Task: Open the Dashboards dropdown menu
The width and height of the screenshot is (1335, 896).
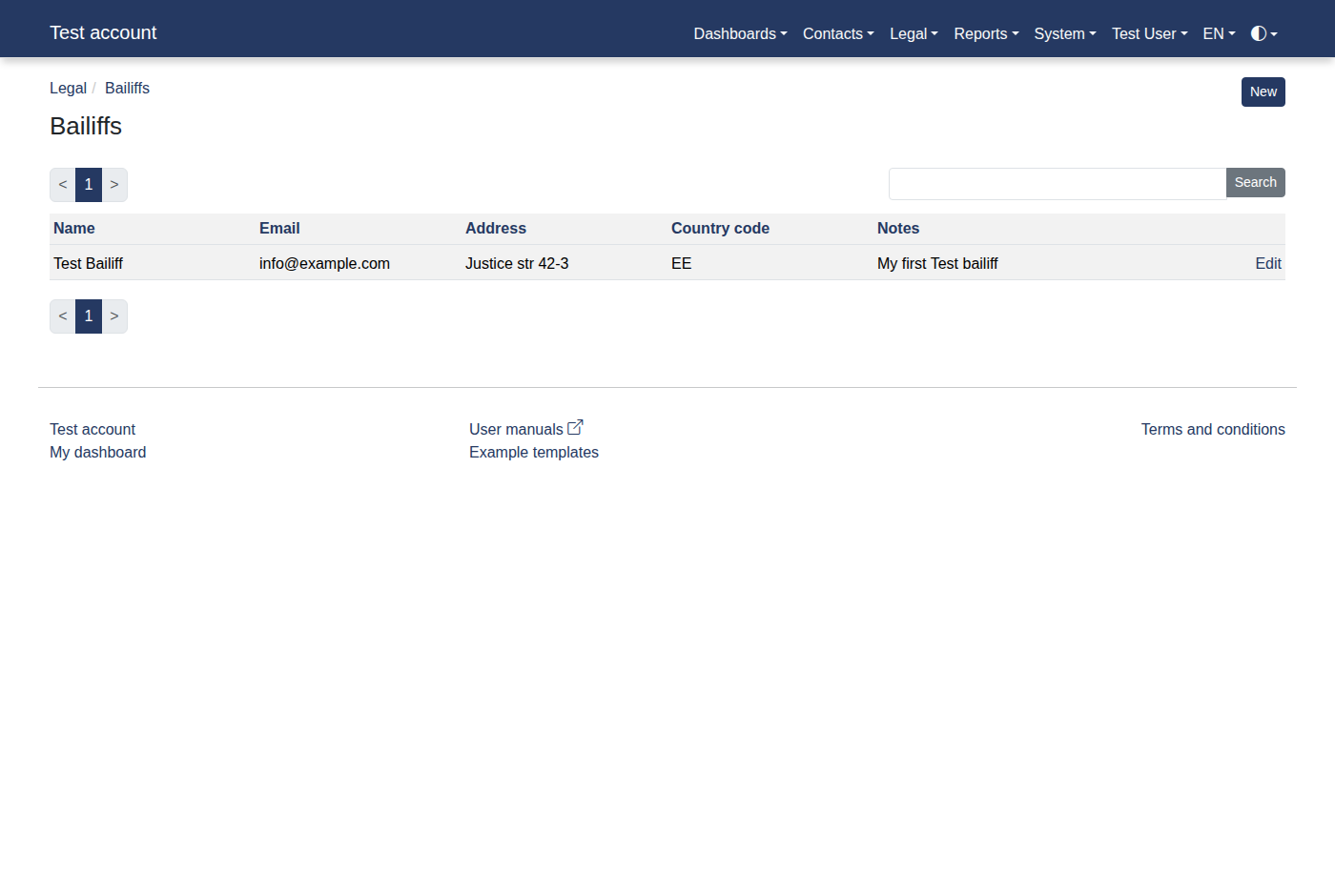Action: click(x=740, y=33)
